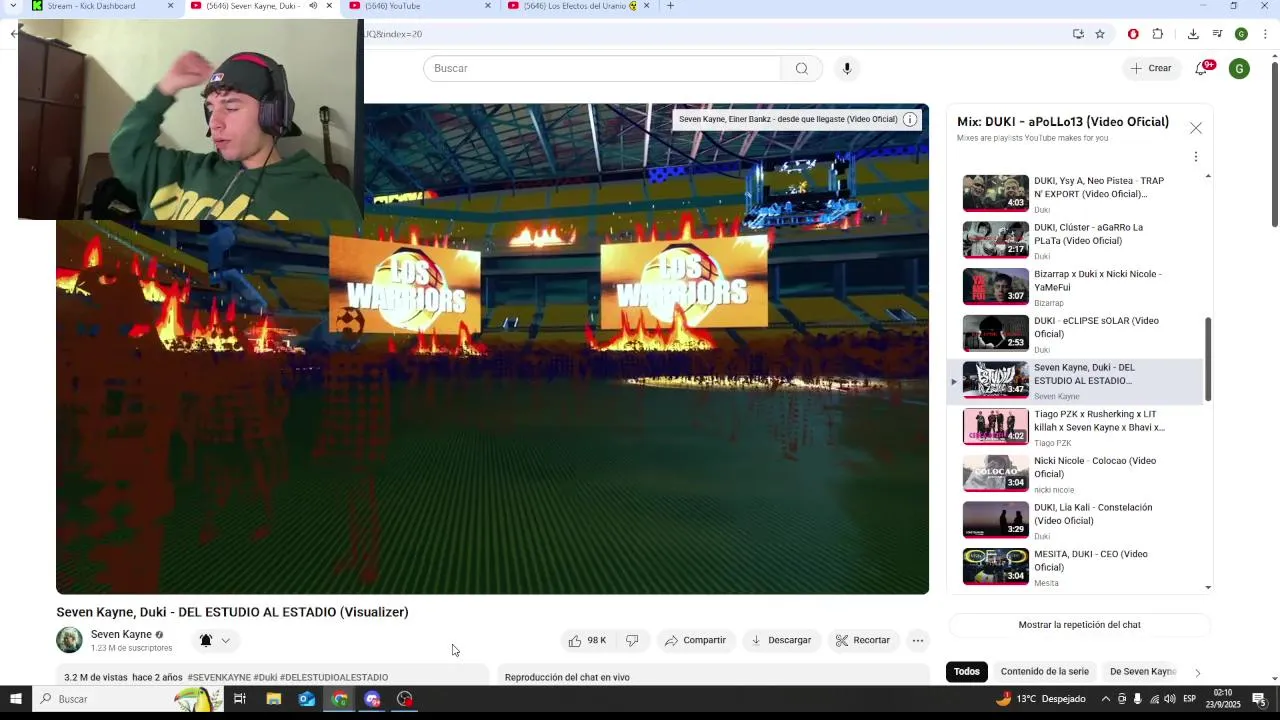Play DUKI - eCLIPSE sOLAR video
Screen dimensions: 1280x720
tap(995, 333)
